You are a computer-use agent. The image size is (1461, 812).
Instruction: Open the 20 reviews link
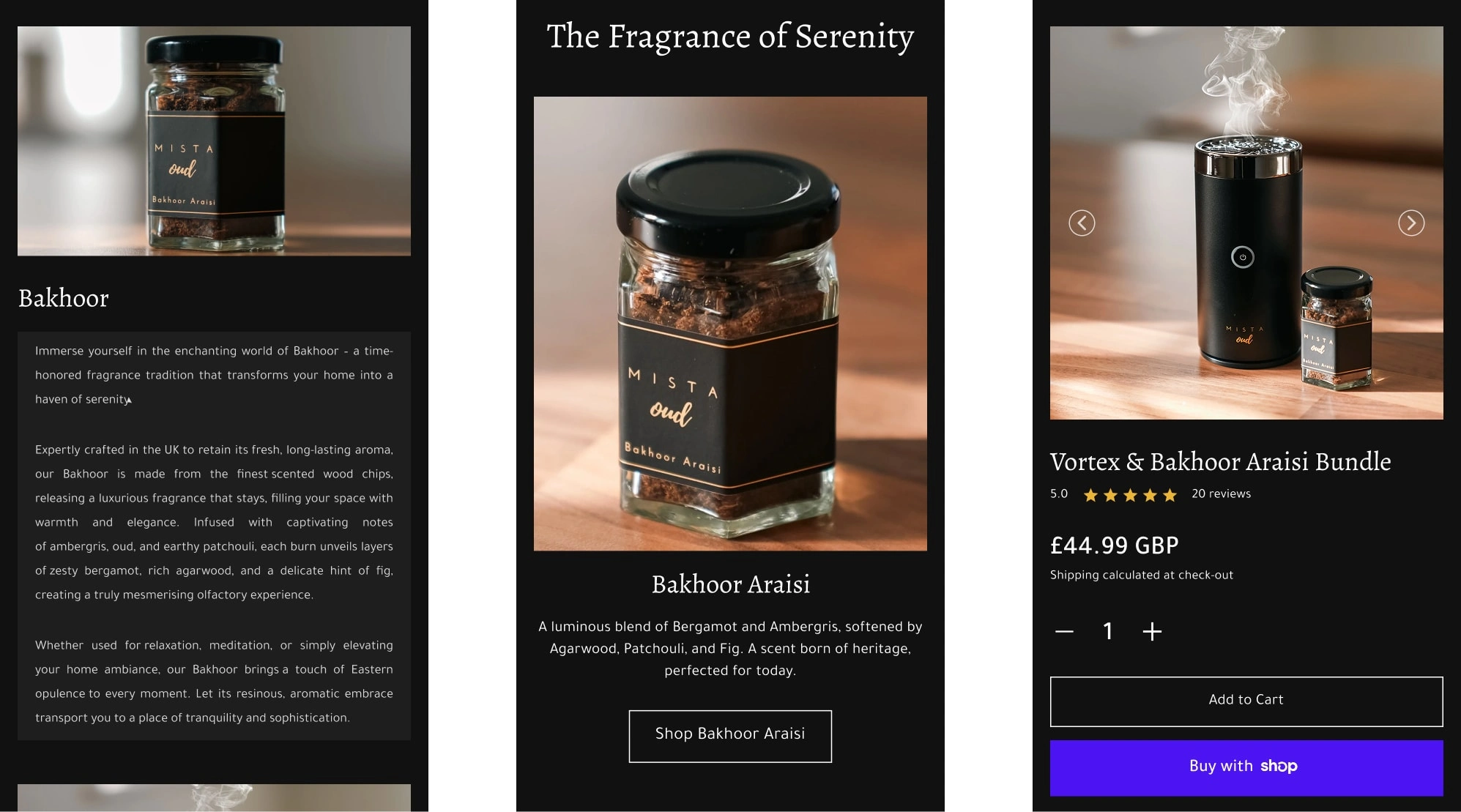[1221, 493]
